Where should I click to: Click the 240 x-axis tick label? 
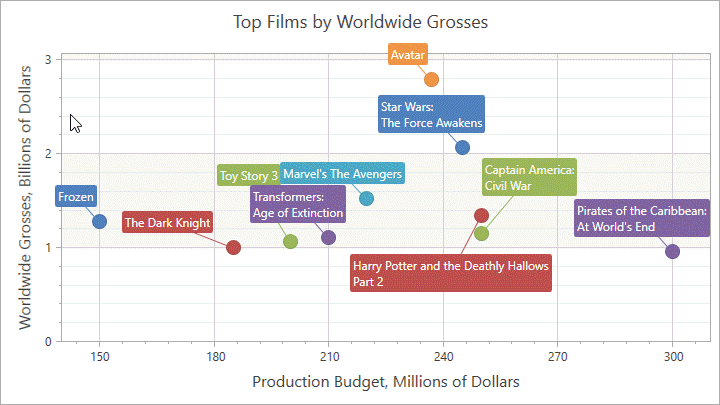(444, 357)
